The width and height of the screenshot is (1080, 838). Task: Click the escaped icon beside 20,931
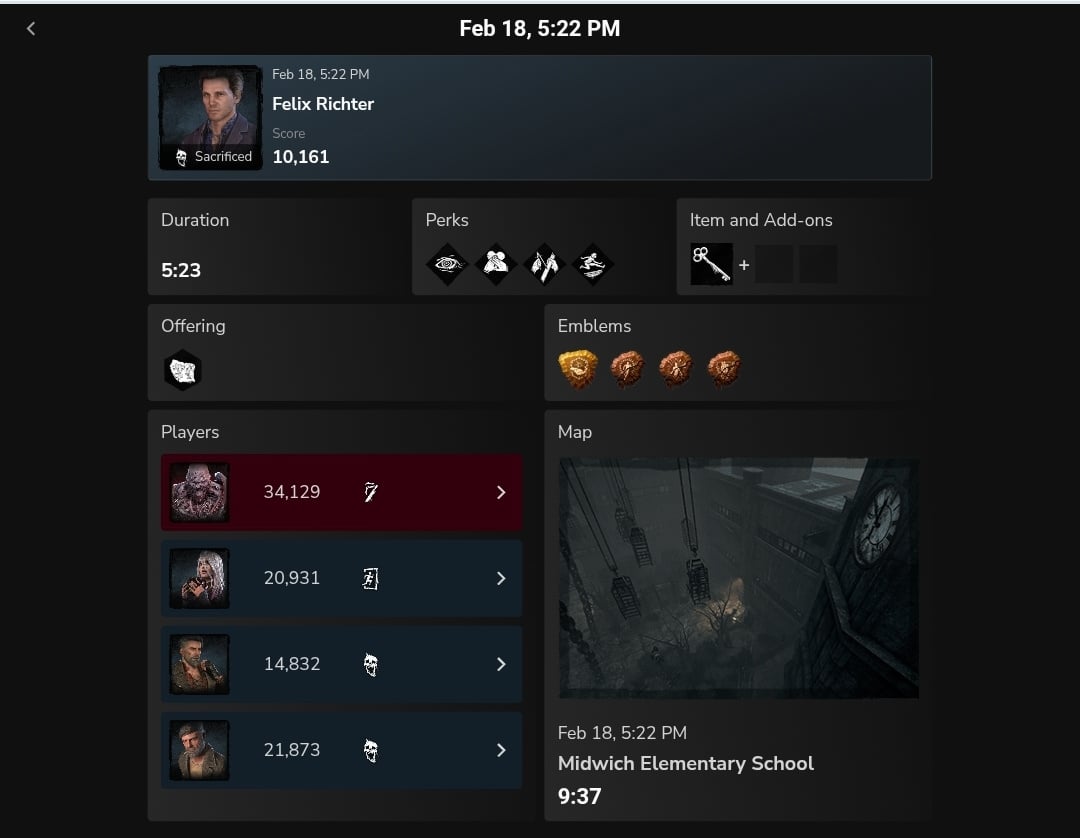pyautogui.click(x=371, y=578)
